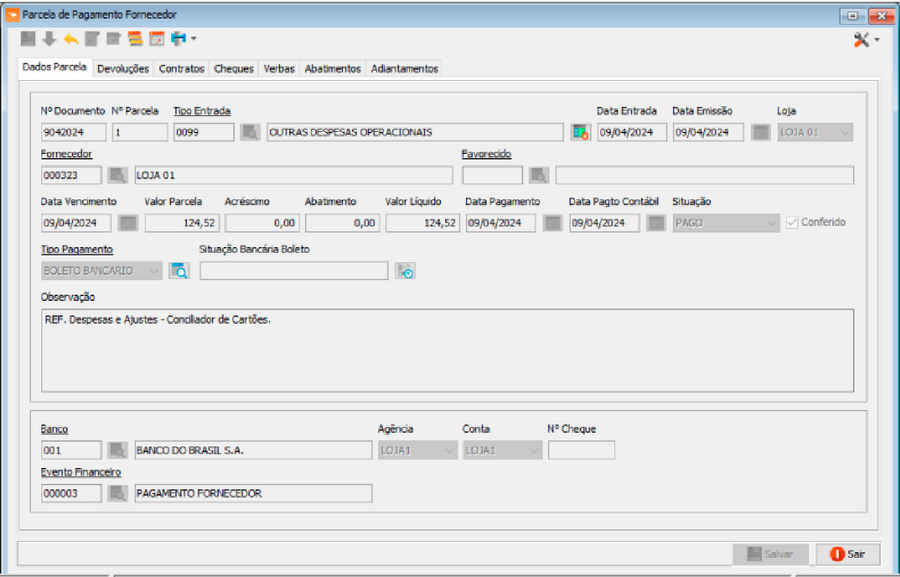Toggle the Conferido checkbox
Screen dimensions: 900x577
pyautogui.click(x=792, y=222)
